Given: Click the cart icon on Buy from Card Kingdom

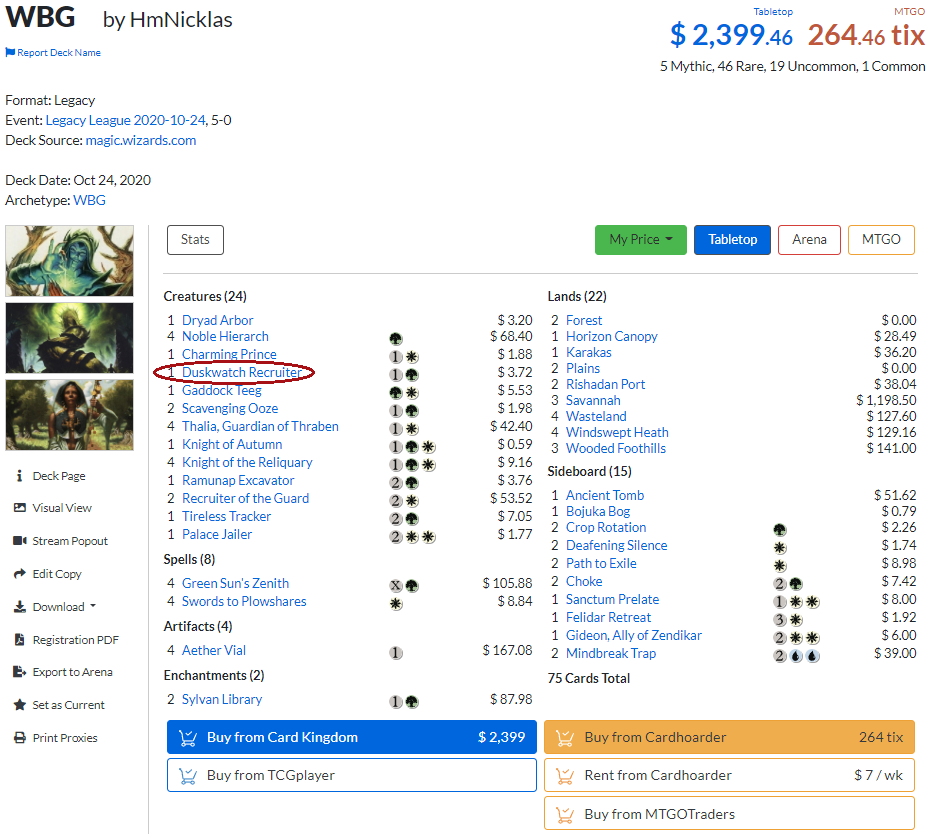Looking at the screenshot, I should (x=188, y=737).
